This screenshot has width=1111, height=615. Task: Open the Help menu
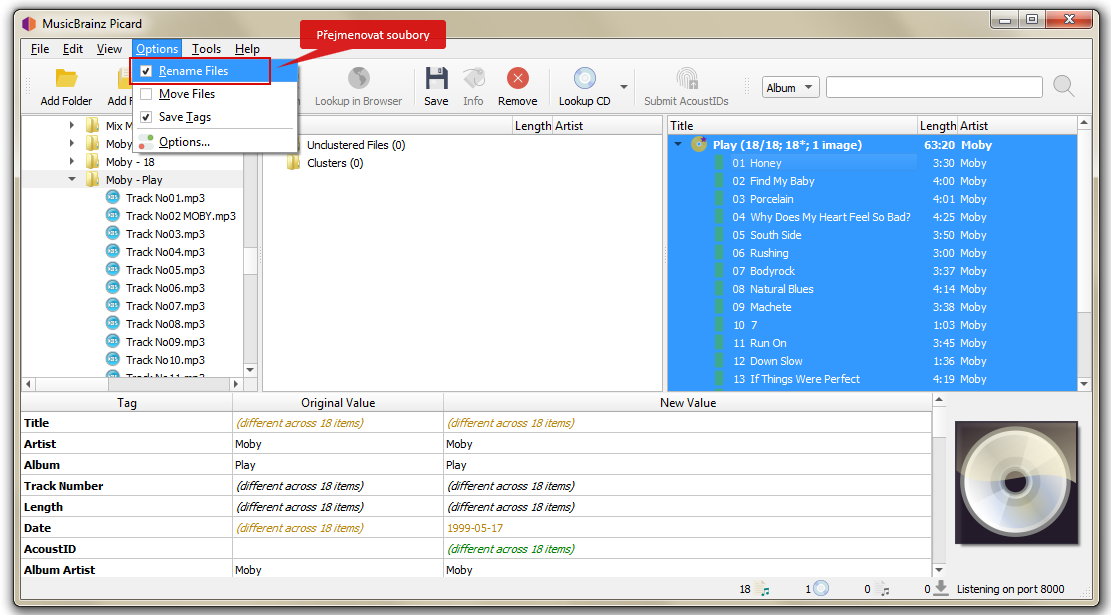pyautogui.click(x=247, y=49)
